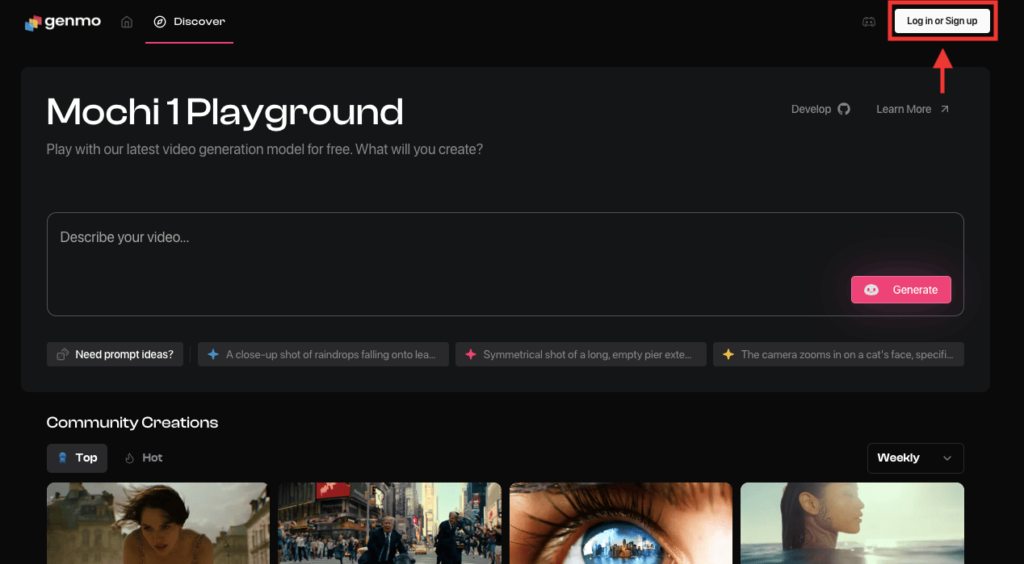
Task: Open the city street crowd video
Action: click(389, 523)
